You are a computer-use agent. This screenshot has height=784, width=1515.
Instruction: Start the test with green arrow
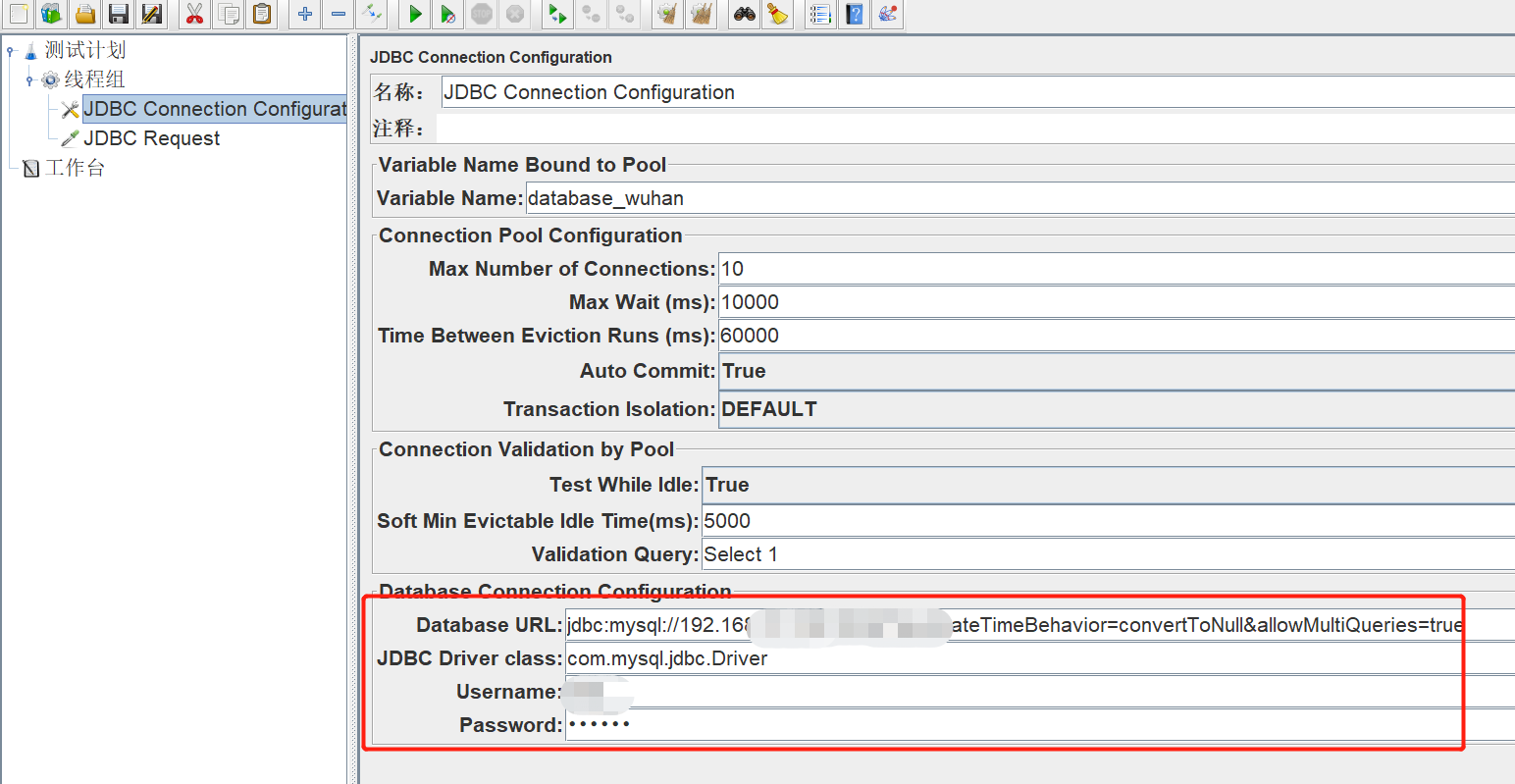[x=415, y=14]
